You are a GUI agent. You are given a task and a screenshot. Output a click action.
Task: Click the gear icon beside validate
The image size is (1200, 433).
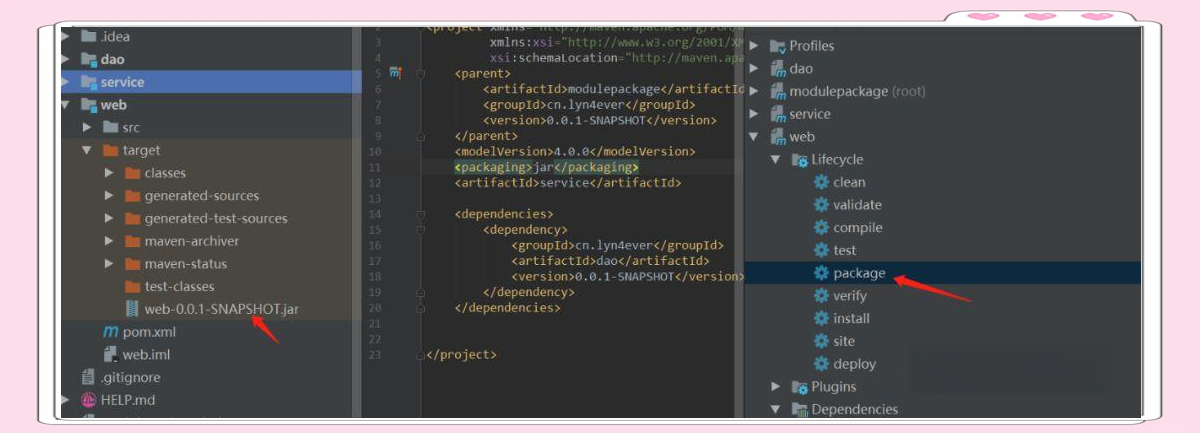click(x=821, y=205)
